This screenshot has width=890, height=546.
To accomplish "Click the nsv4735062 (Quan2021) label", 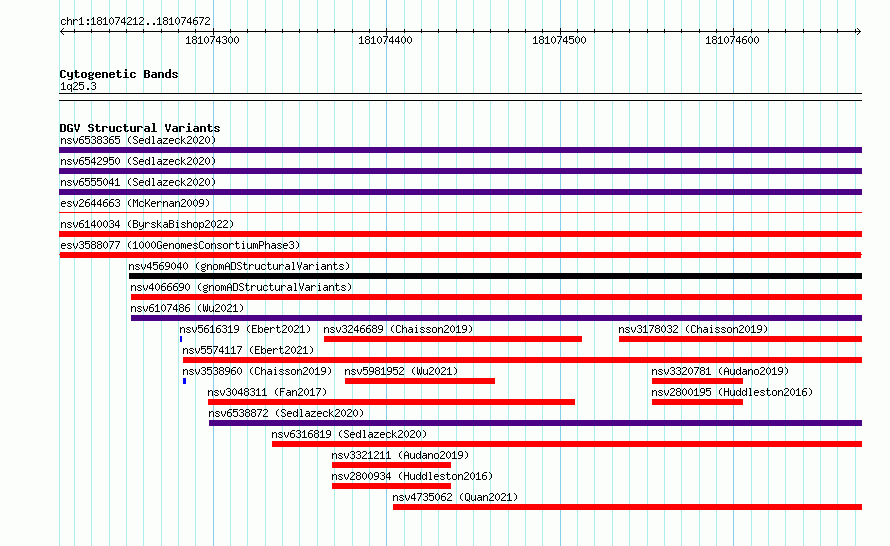I will tap(455, 497).
